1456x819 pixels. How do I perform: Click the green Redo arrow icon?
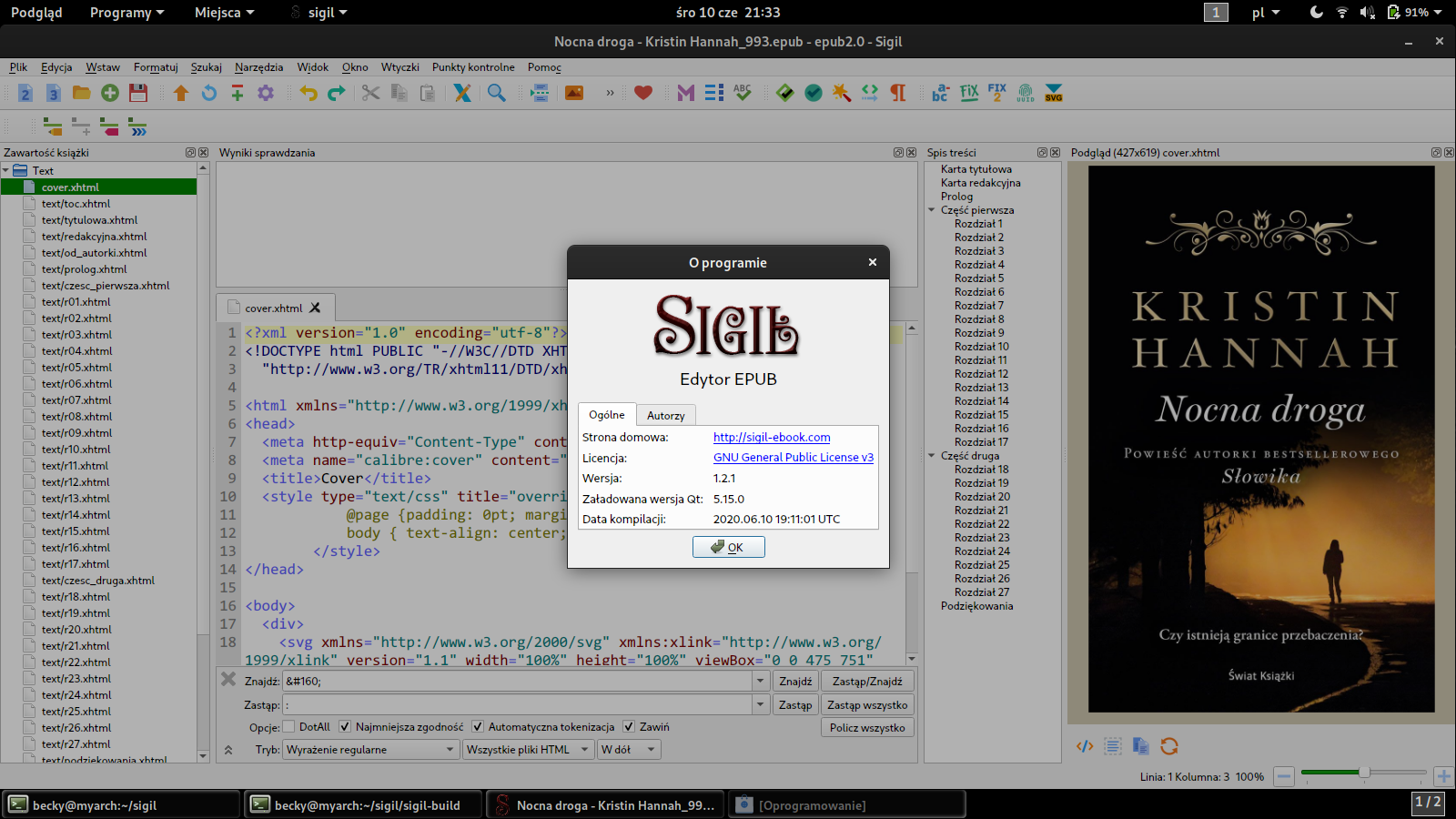point(337,93)
